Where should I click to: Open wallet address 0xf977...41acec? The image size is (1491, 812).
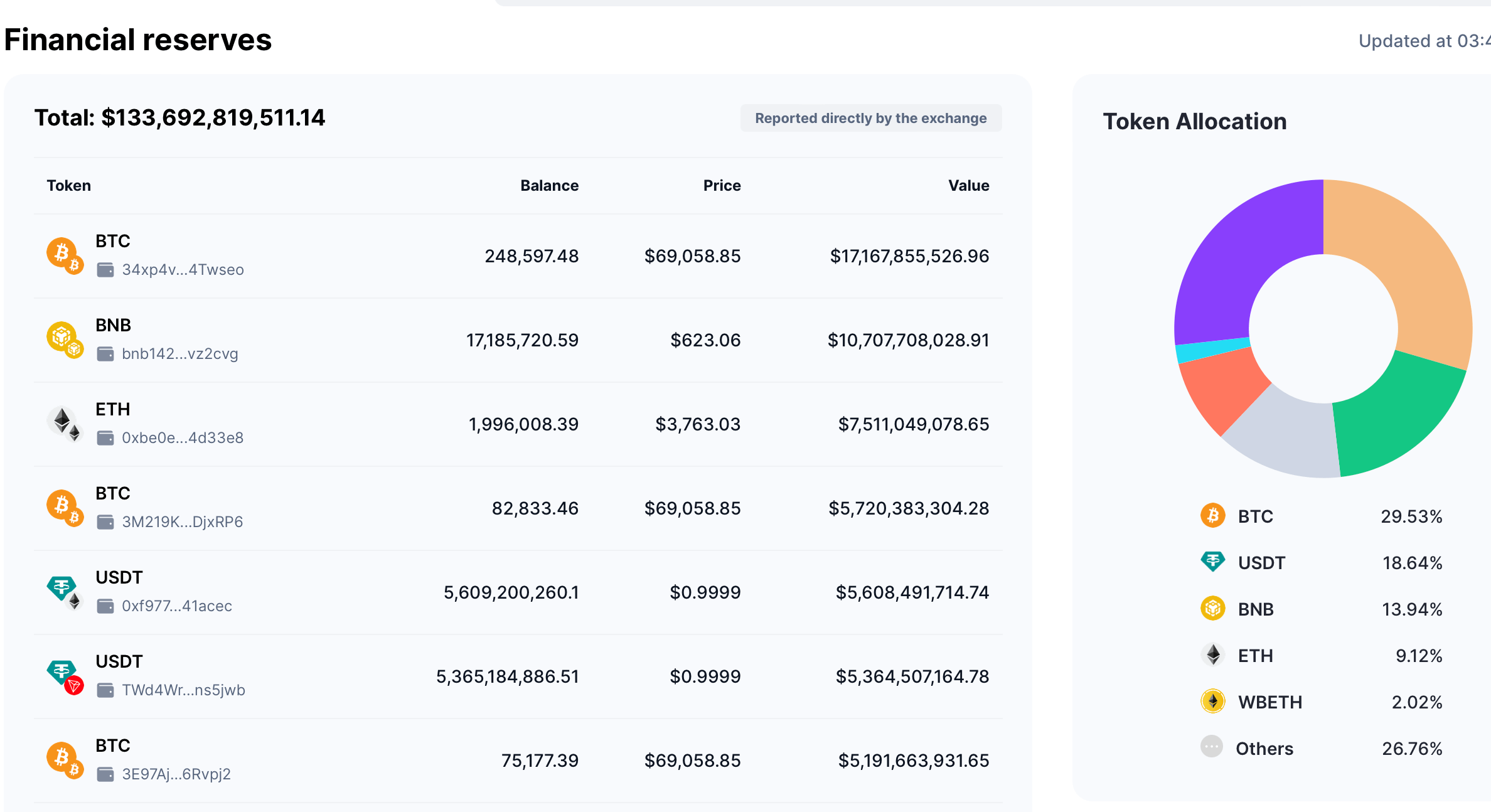[177, 606]
